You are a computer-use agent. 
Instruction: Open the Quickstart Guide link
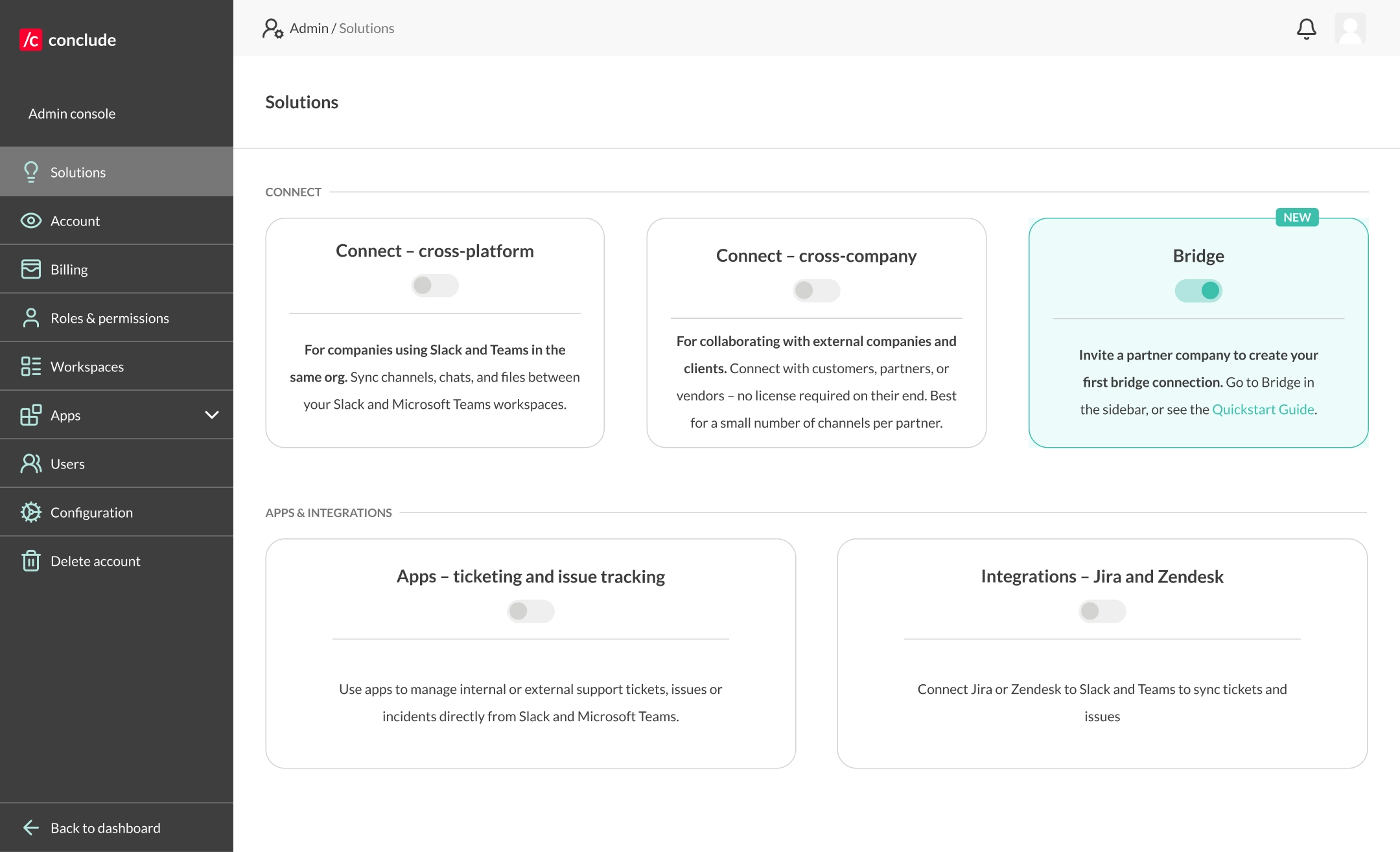pos(1263,409)
